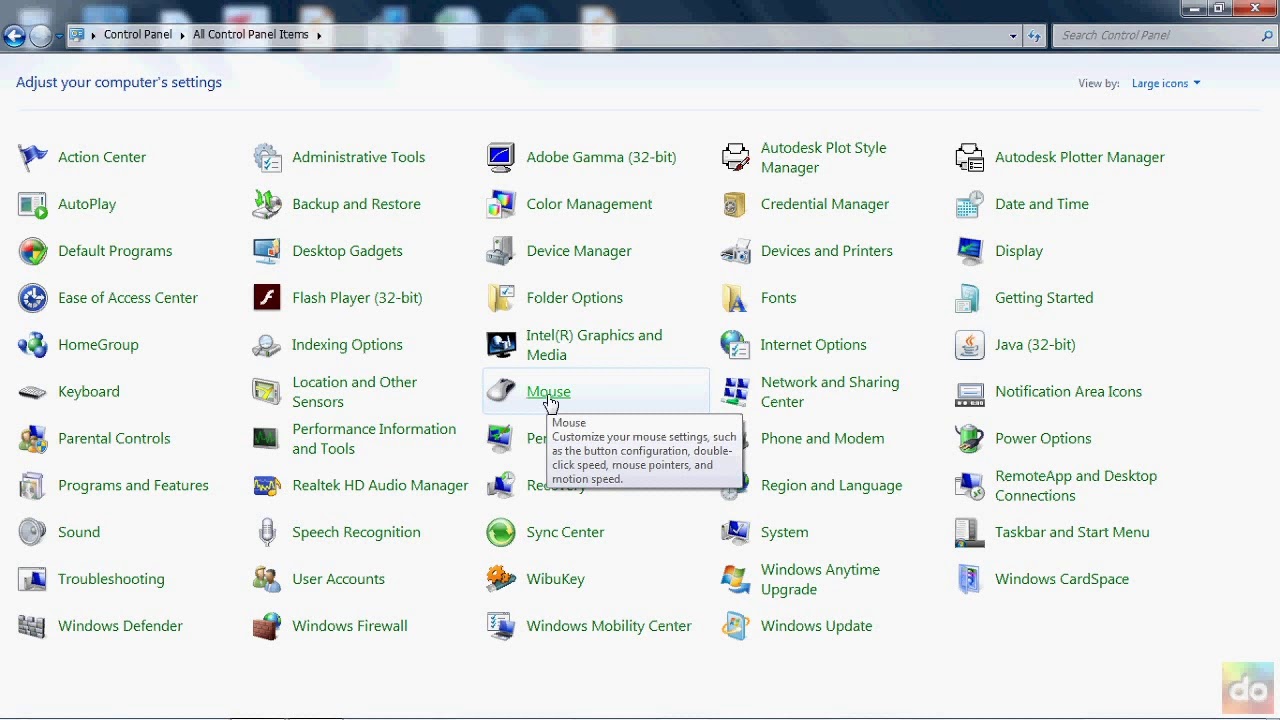
Task: Open the Windows CardSpace link
Action: pyautogui.click(x=1062, y=579)
